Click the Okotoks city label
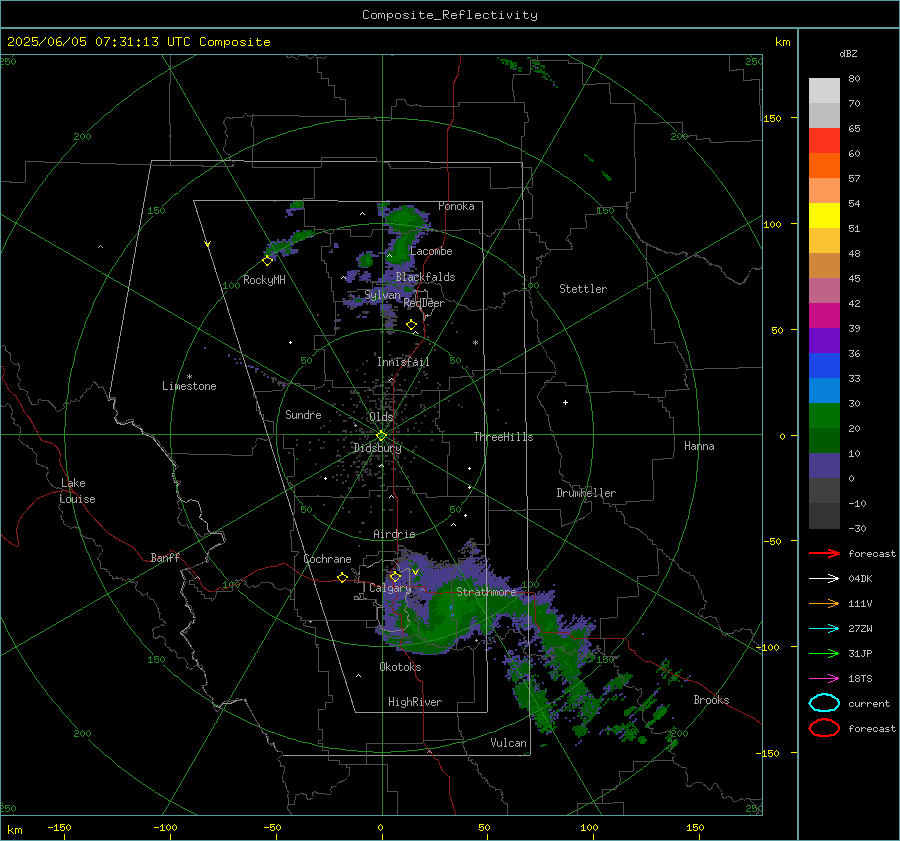 click(x=400, y=667)
